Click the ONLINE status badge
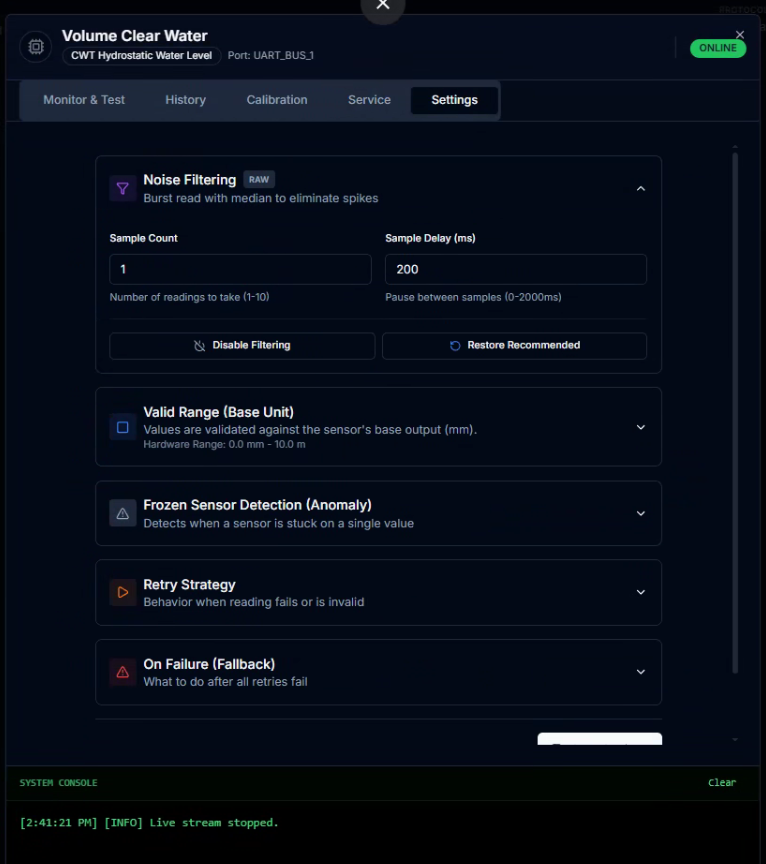Image resolution: width=766 pixels, height=864 pixels. point(718,48)
